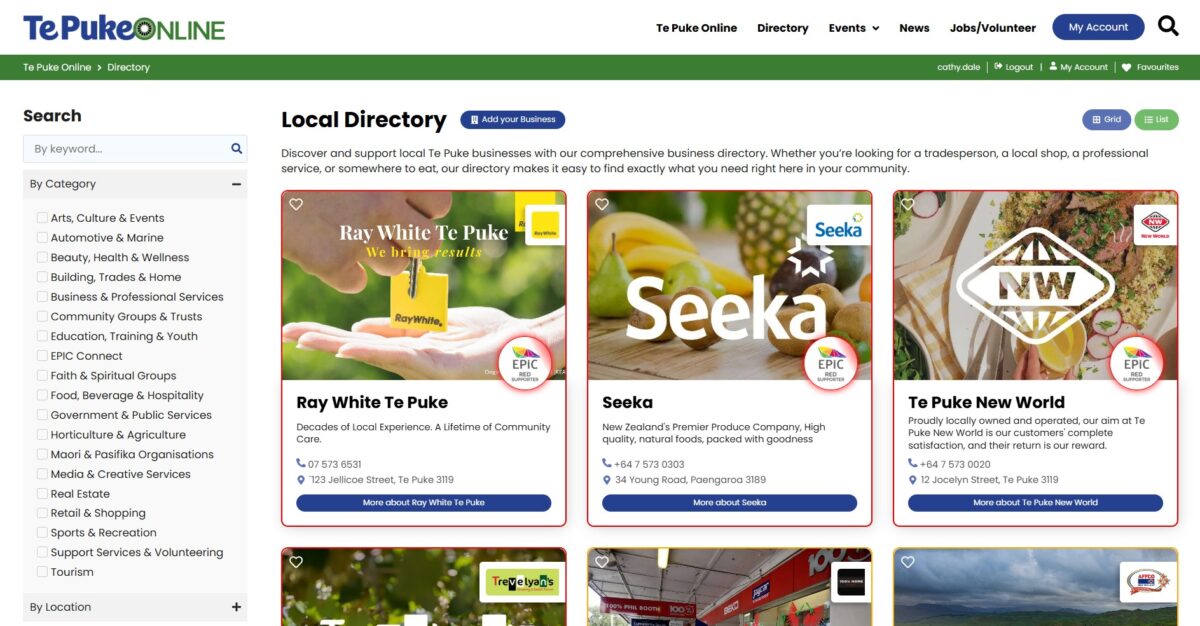The height and width of the screenshot is (626, 1200).
Task: Open the Te Puke New World card image
Action: (x=1036, y=286)
